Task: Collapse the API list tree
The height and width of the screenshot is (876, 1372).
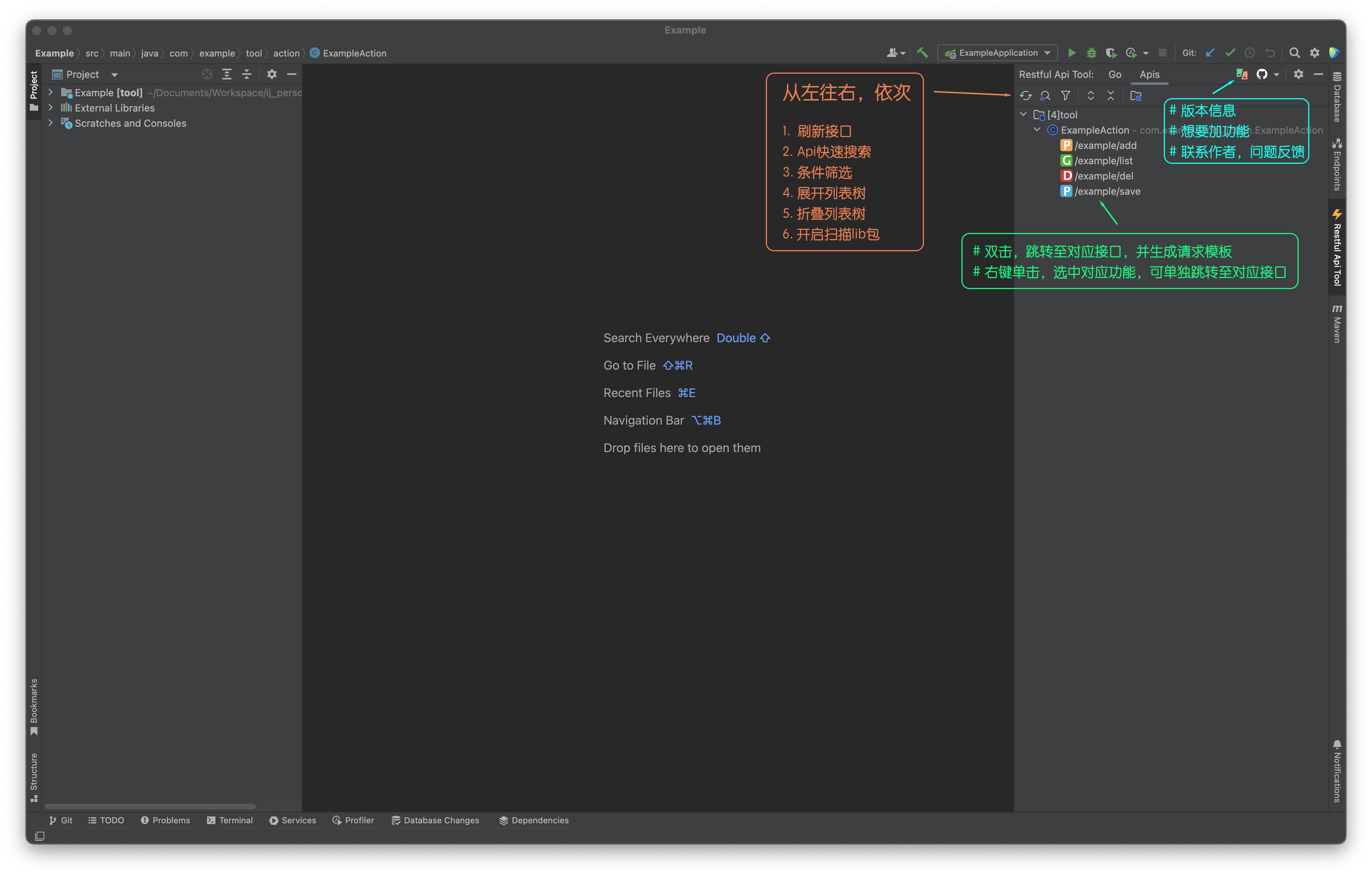Action: pos(1110,95)
